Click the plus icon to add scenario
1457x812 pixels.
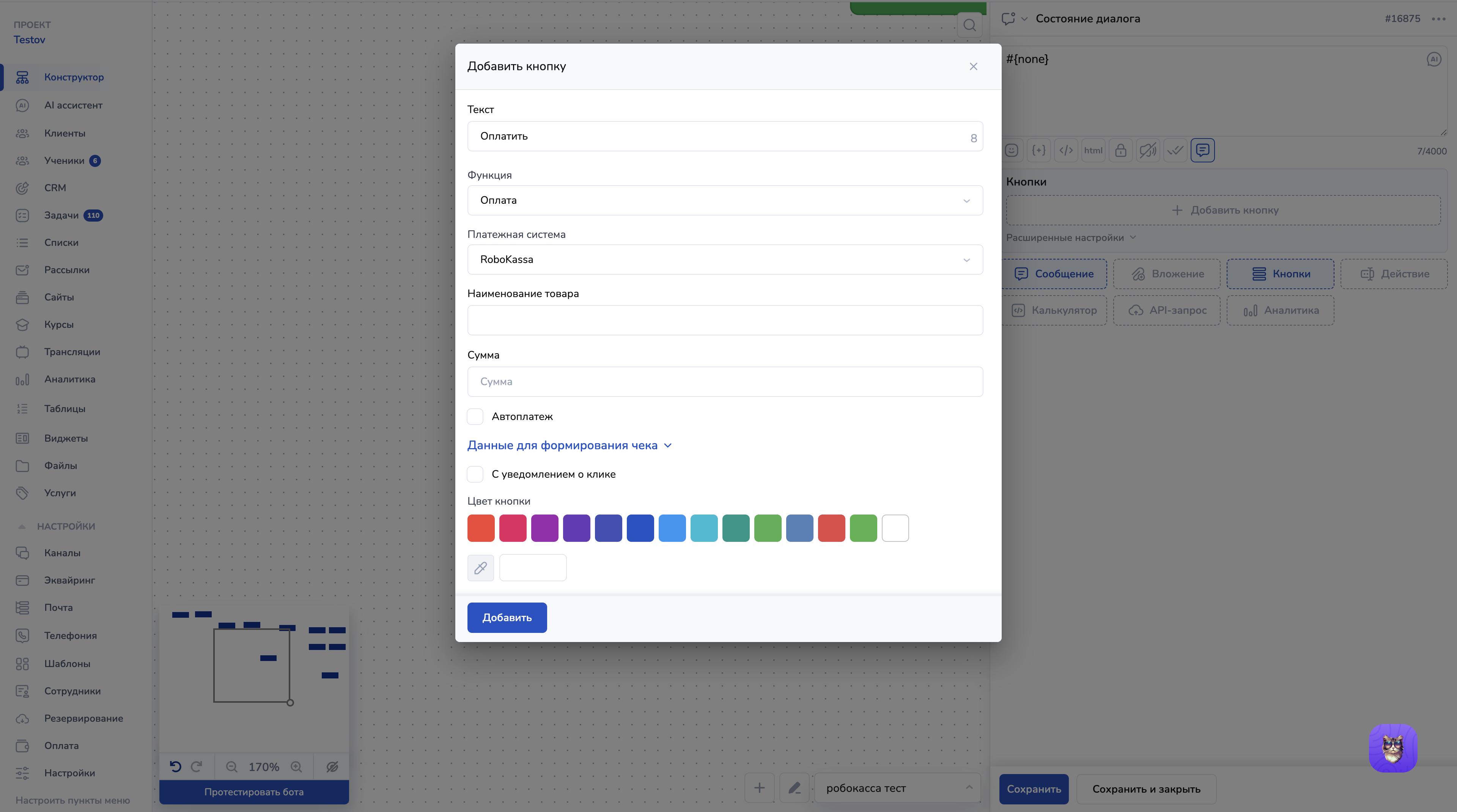click(x=759, y=788)
